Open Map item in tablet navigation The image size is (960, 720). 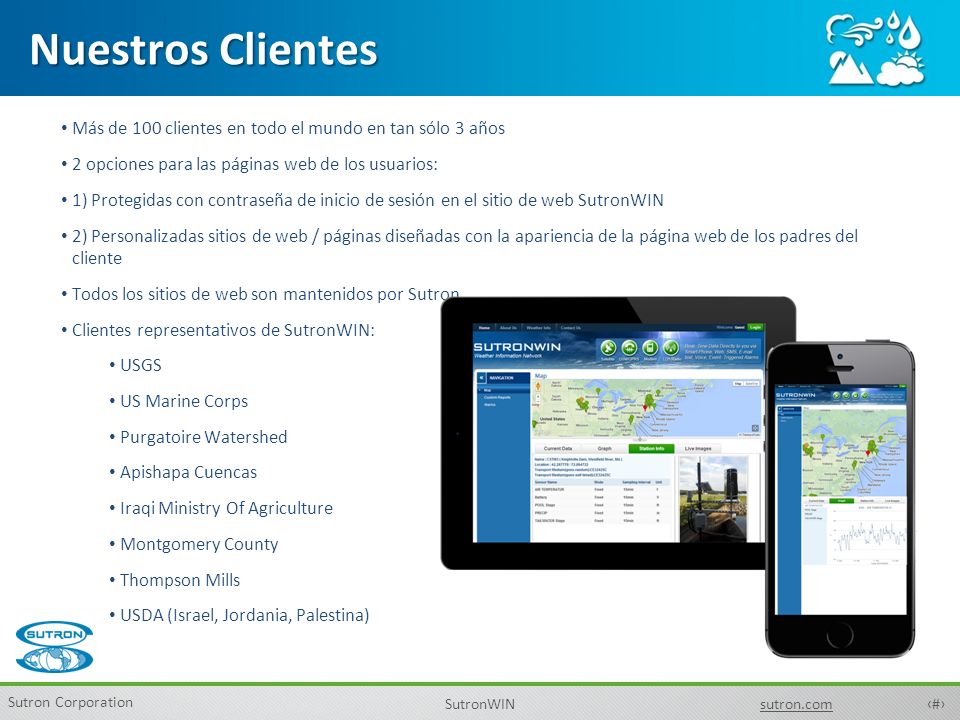click(487, 390)
